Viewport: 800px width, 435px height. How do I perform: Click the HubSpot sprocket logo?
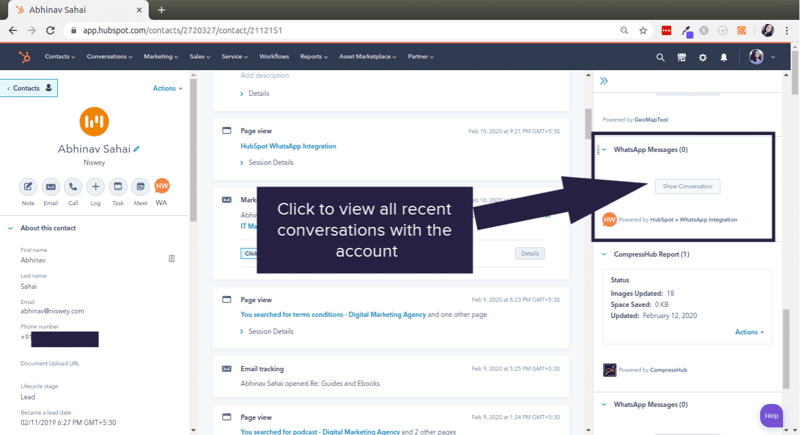click(24, 57)
